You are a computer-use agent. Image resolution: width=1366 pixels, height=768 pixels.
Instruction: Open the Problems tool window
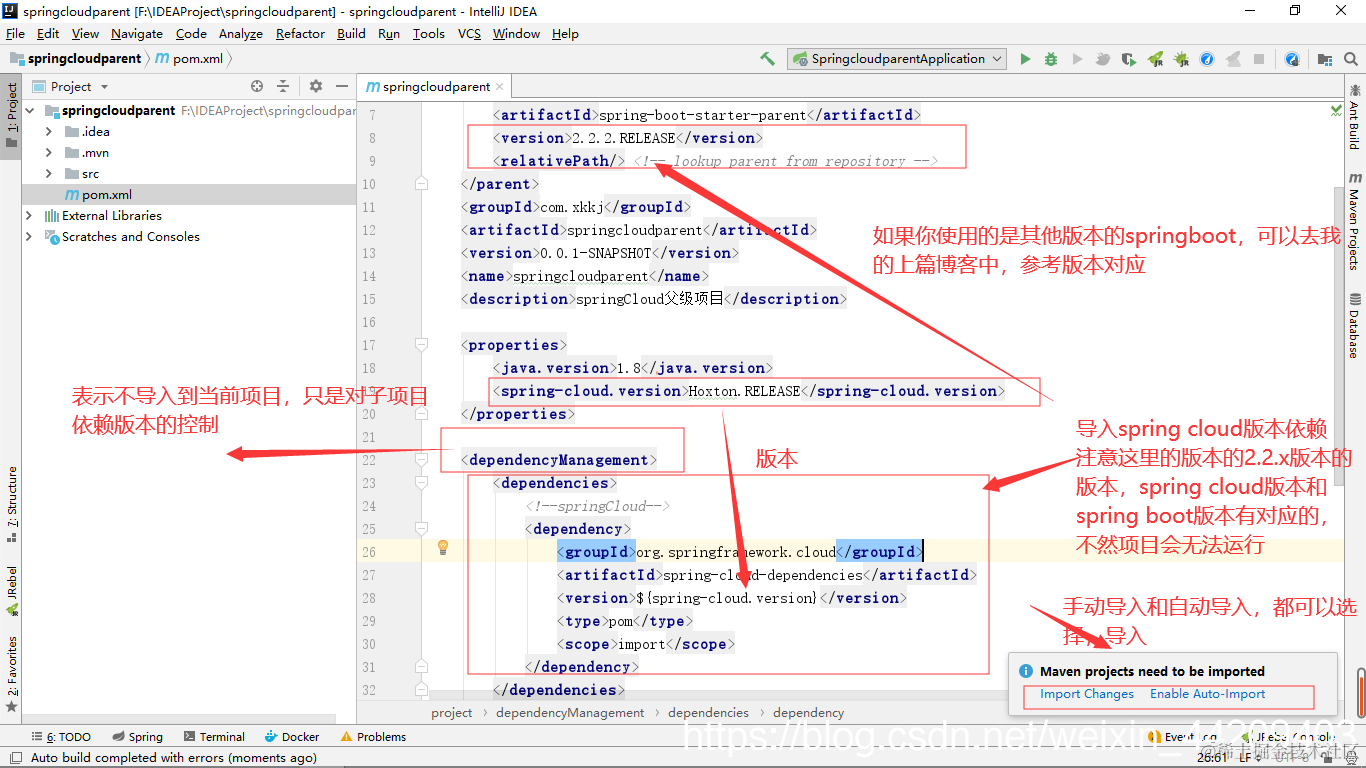pyautogui.click(x=373, y=737)
